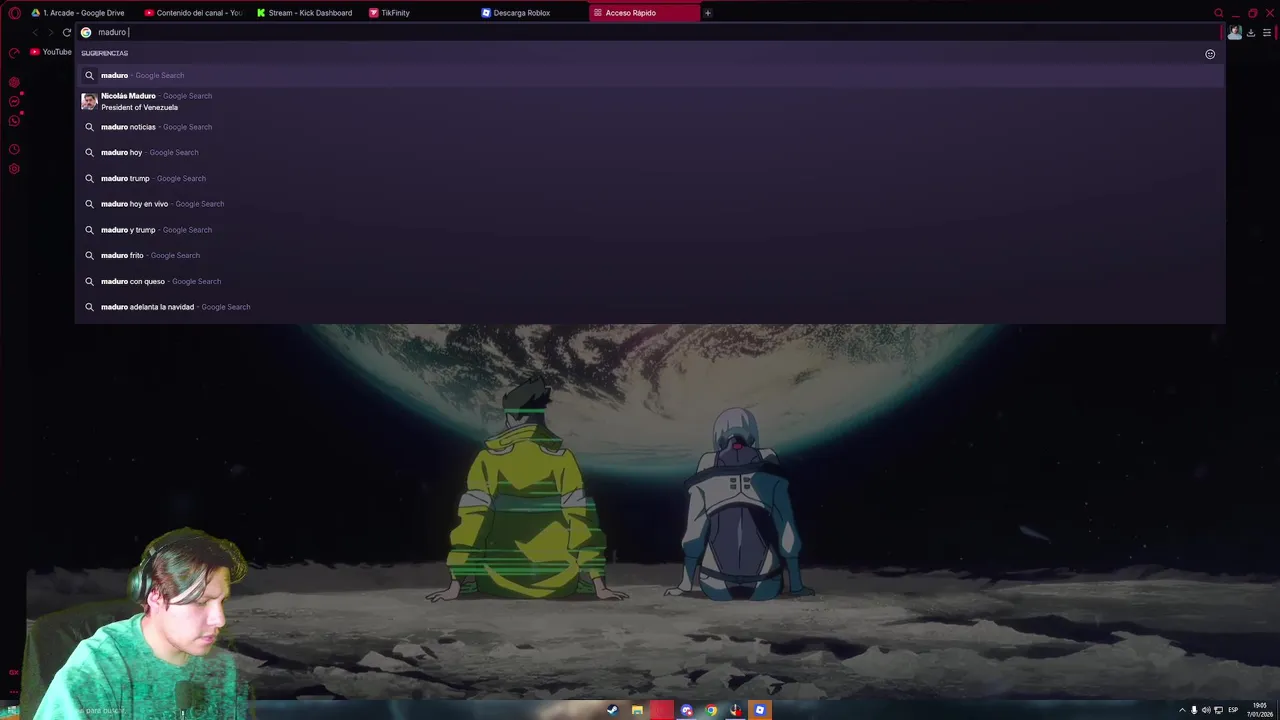This screenshot has height=720, width=1280.
Task: Open the taskbar clock and date
Action: pyautogui.click(x=1260, y=710)
